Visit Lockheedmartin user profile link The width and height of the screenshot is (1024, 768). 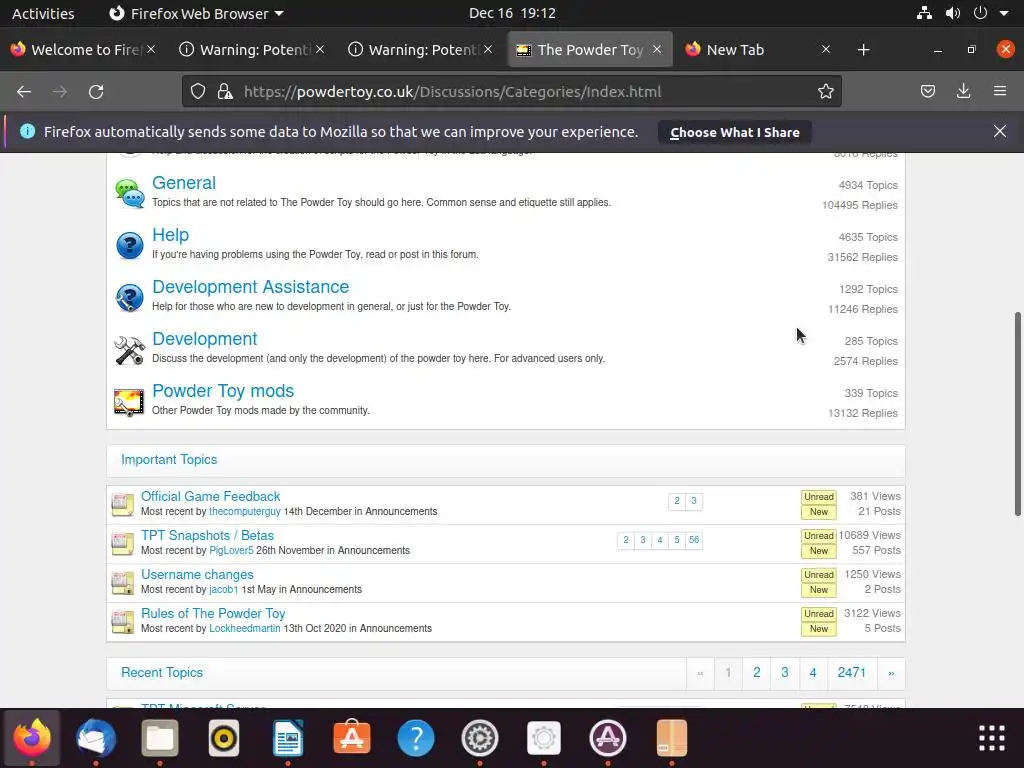(244, 628)
